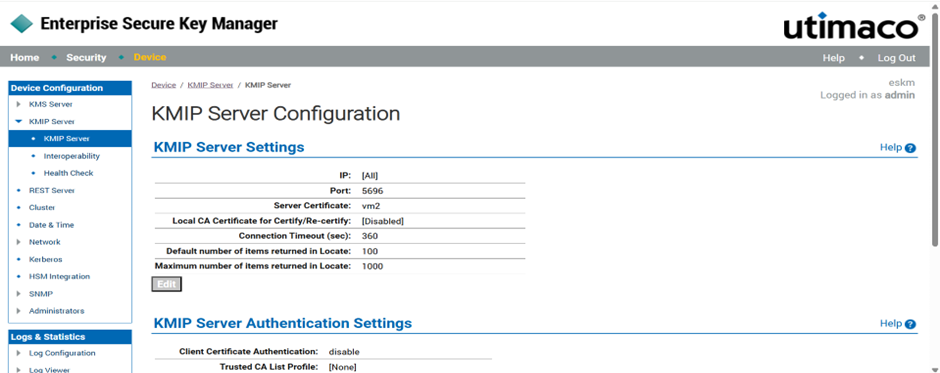The image size is (940, 373).
Task: Follow the KMIP Server breadcrumb link
Action: pos(210,85)
